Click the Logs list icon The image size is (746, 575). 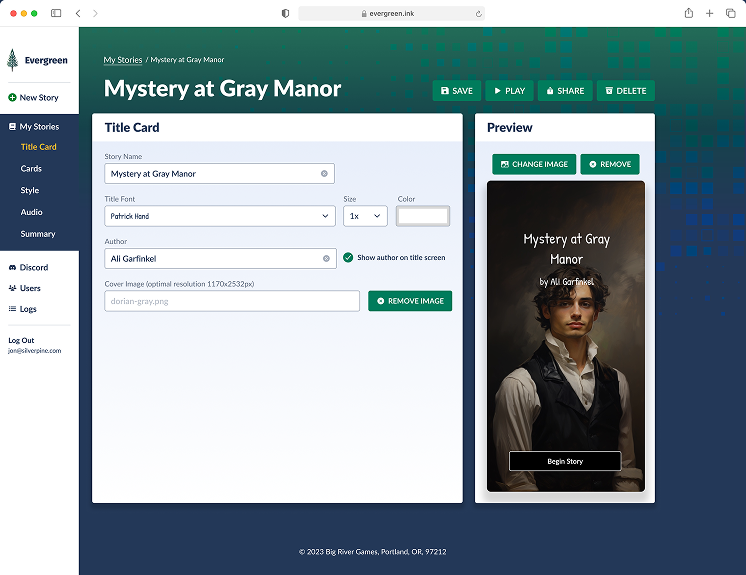12,309
